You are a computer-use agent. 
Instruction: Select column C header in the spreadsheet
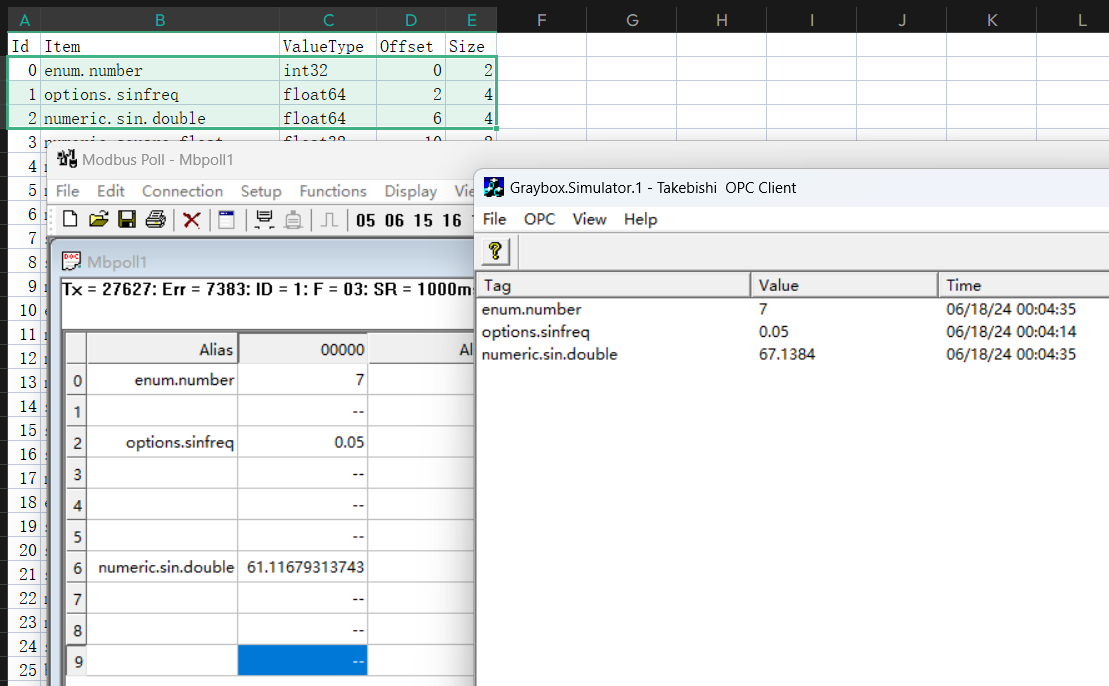328,20
